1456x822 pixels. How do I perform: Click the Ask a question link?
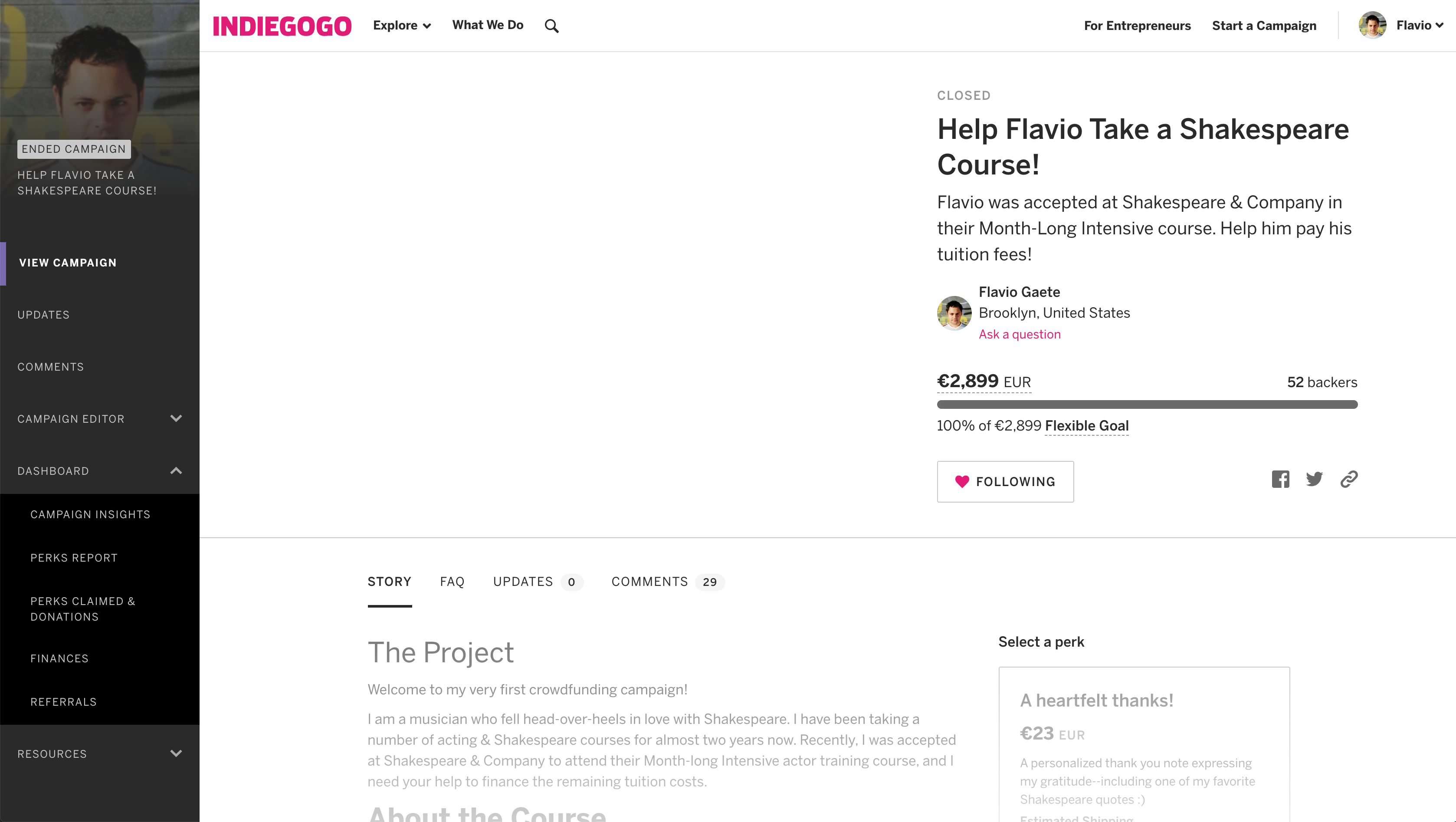pyautogui.click(x=1019, y=334)
